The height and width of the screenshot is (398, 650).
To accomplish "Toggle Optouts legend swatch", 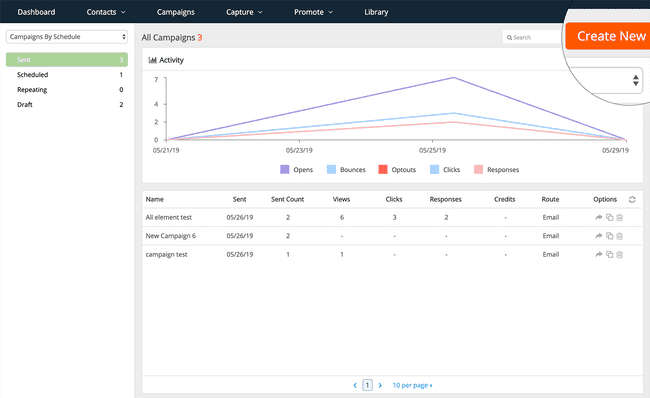I will 383,170.
